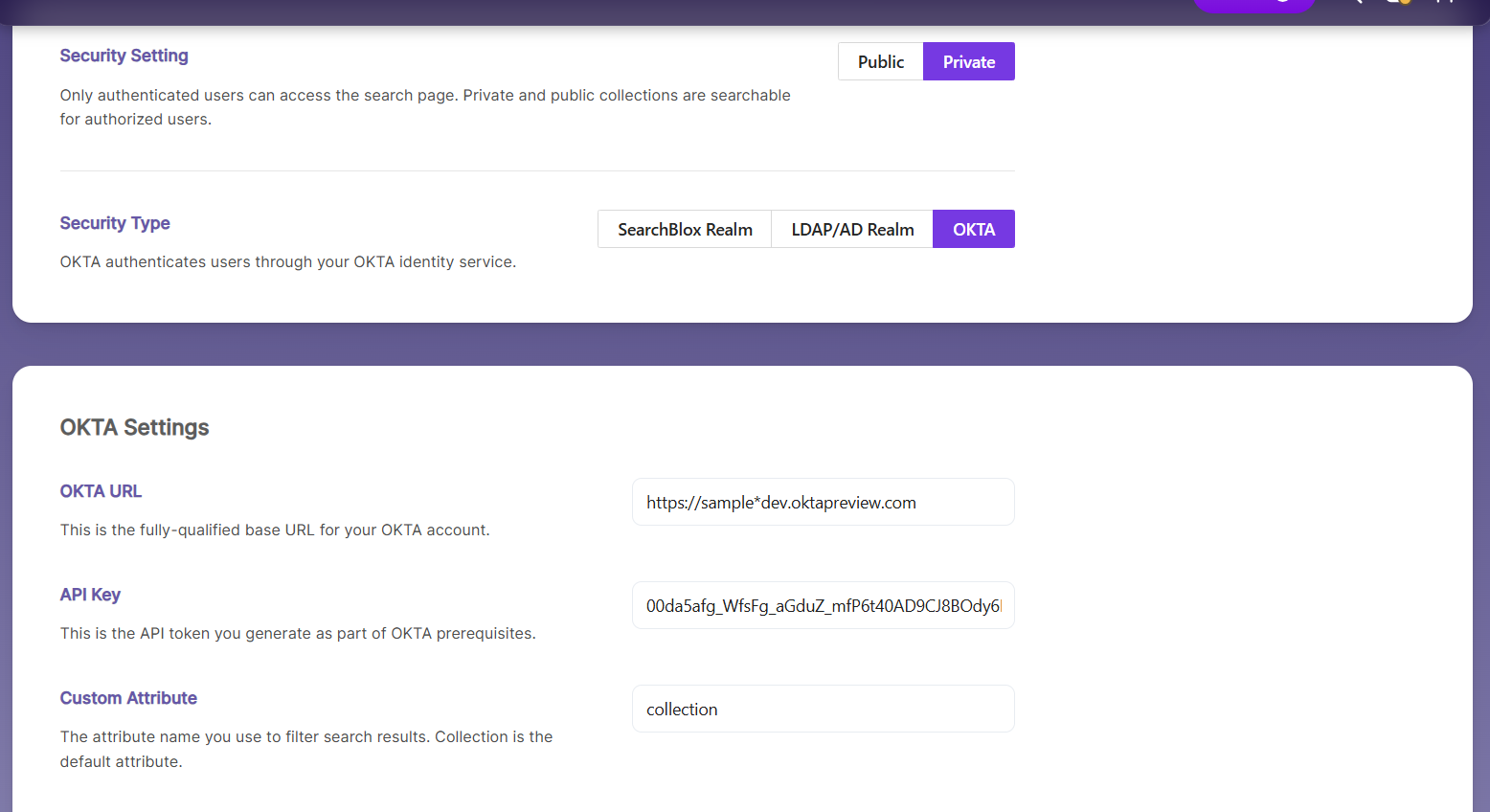The width and height of the screenshot is (1490, 812).
Task: Click the OKTA URL input field
Action: [x=824, y=502]
